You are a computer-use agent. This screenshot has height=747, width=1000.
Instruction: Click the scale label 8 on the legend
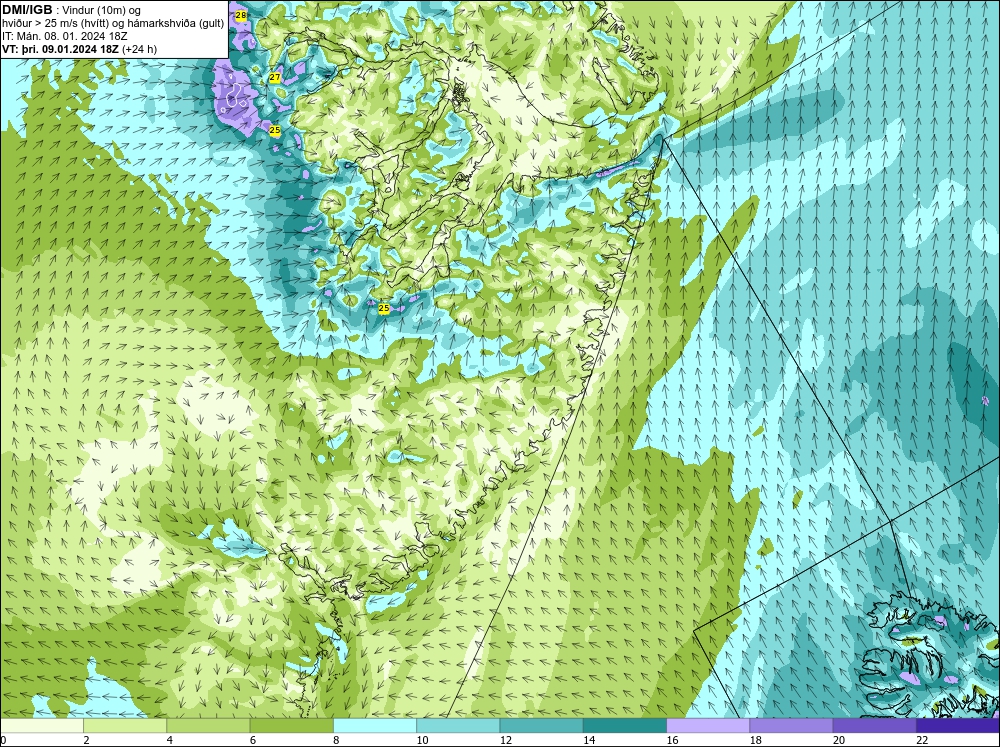(337, 740)
